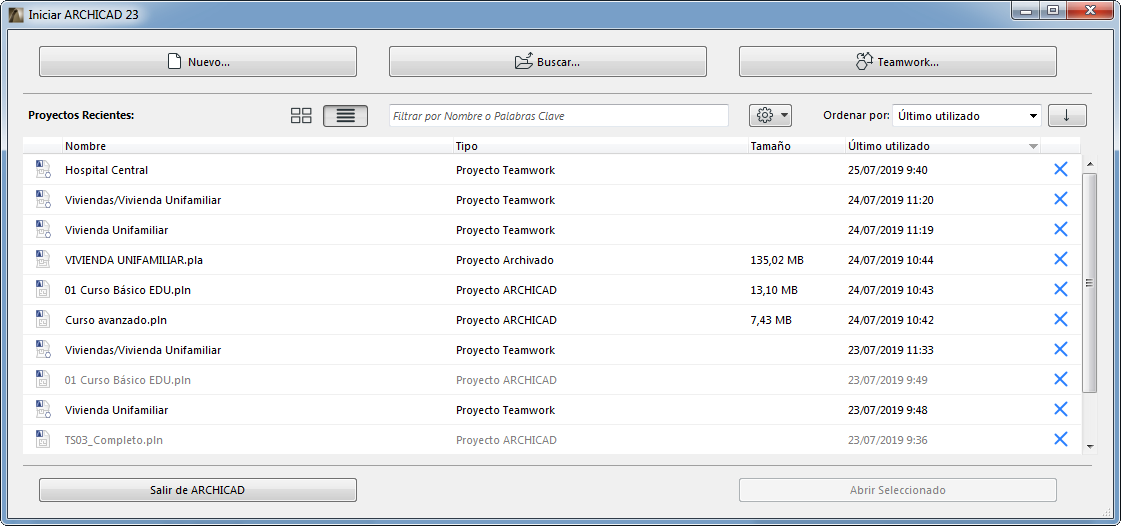
Task: Remove the 24/07/2019 10:43 project entry
Action: [1060, 289]
